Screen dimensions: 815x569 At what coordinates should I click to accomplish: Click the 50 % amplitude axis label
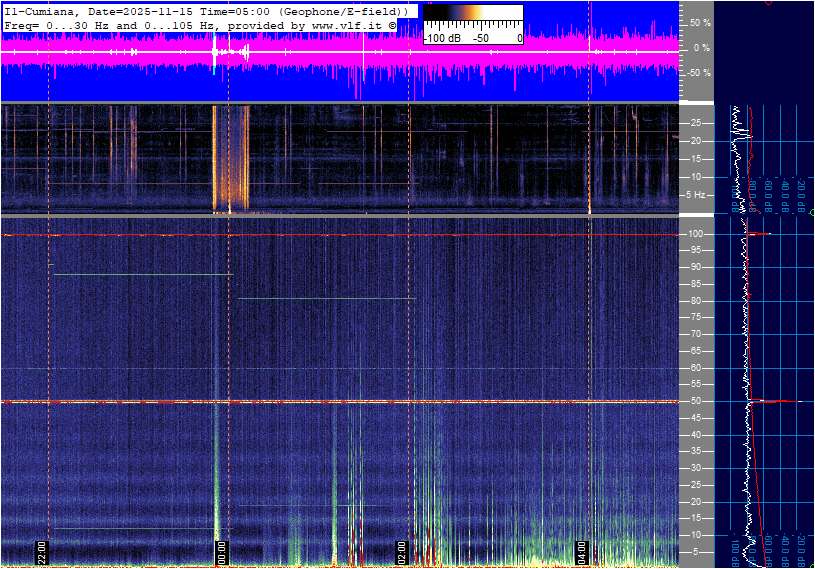tap(699, 22)
